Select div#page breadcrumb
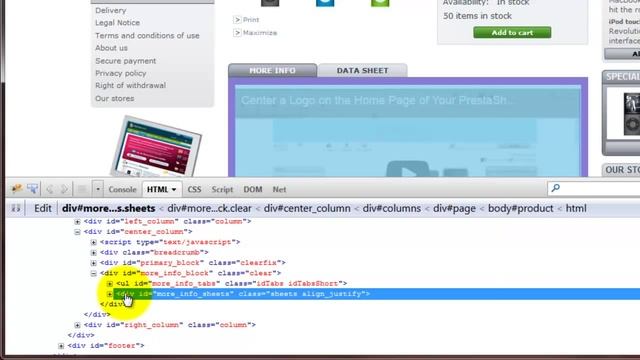The height and width of the screenshot is (360, 640). point(454,208)
